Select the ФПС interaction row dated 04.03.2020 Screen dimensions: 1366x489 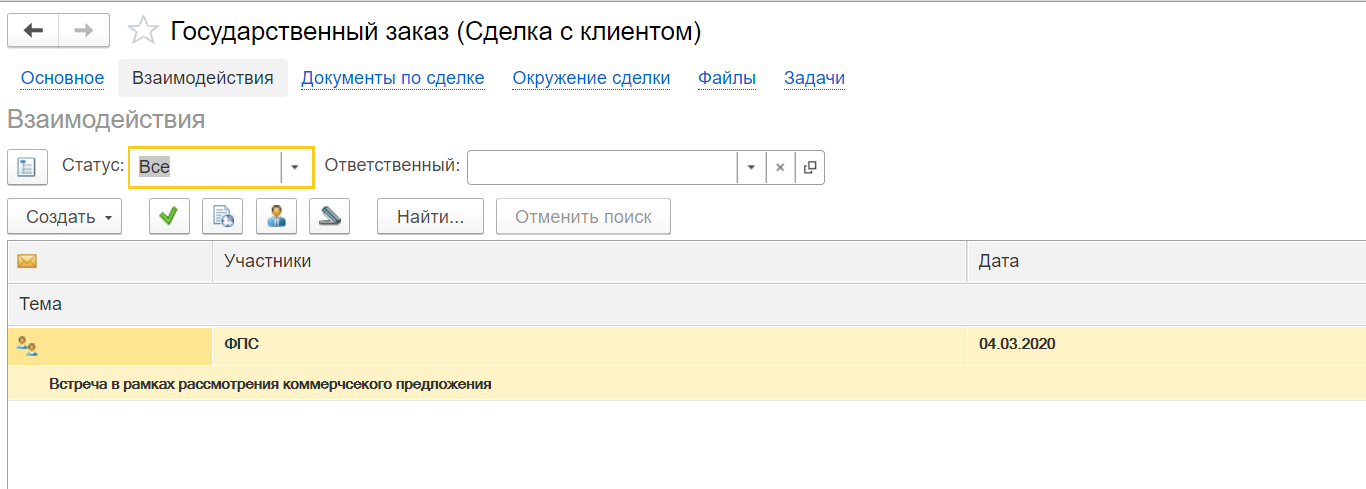(590, 344)
